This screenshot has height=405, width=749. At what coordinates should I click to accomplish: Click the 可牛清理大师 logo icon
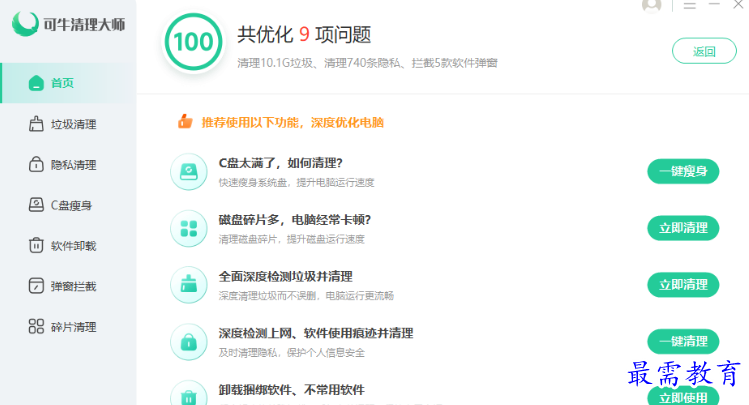(25, 23)
